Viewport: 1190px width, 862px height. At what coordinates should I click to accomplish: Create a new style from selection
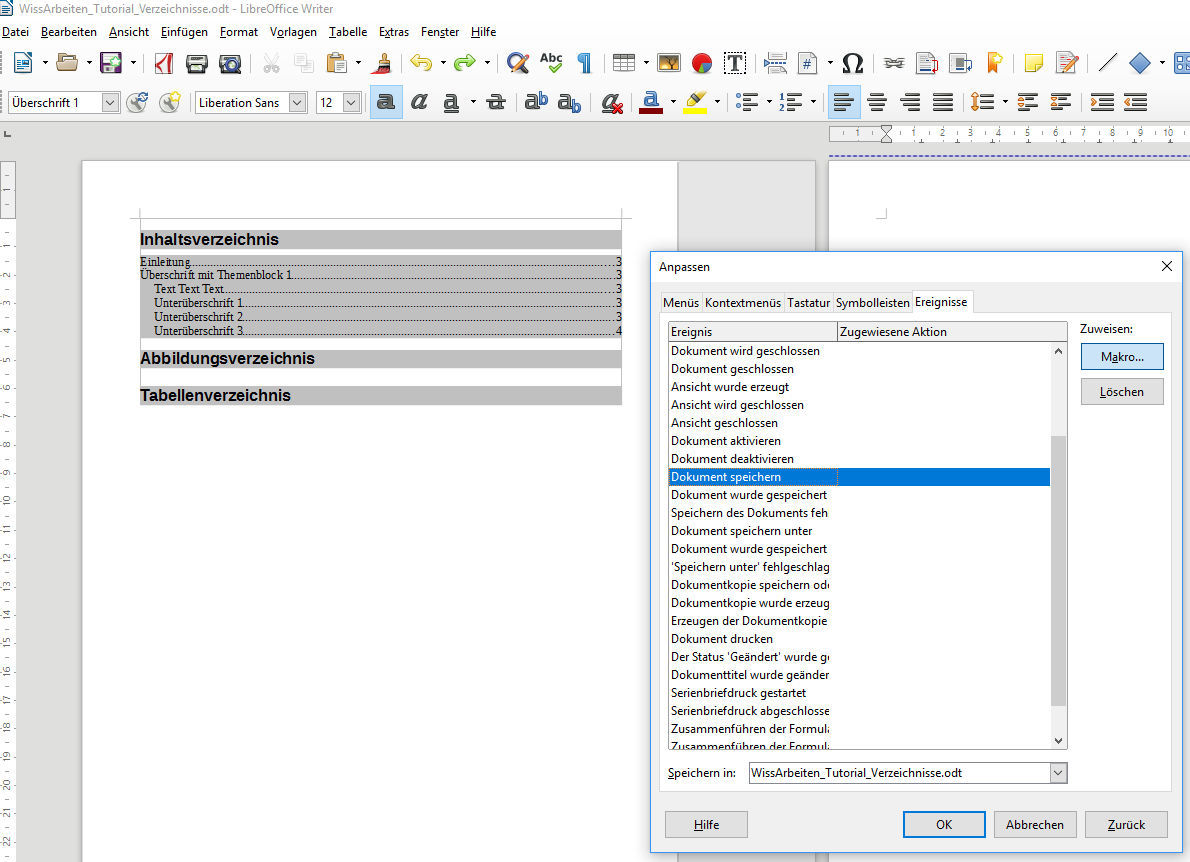coord(170,102)
